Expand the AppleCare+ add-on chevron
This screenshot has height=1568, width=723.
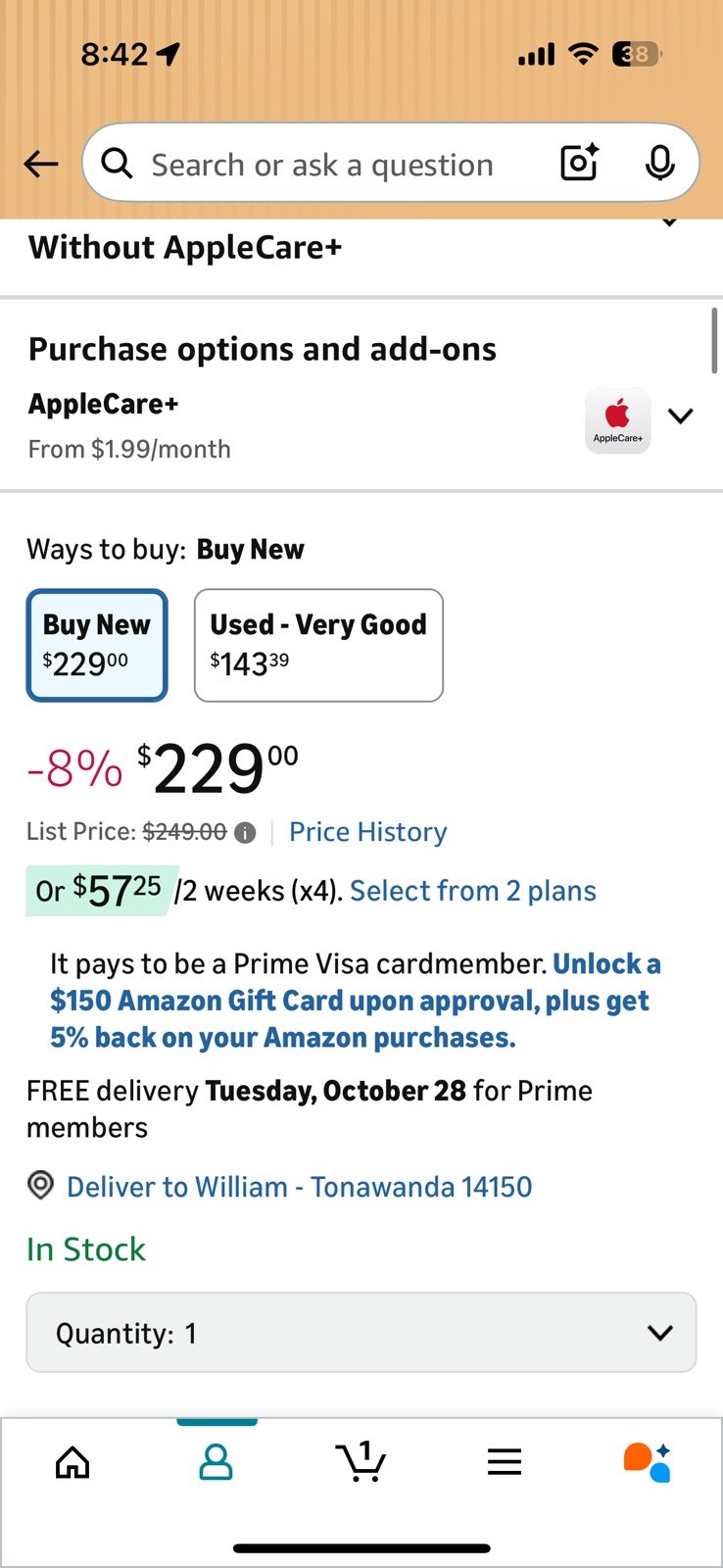pyautogui.click(x=681, y=416)
